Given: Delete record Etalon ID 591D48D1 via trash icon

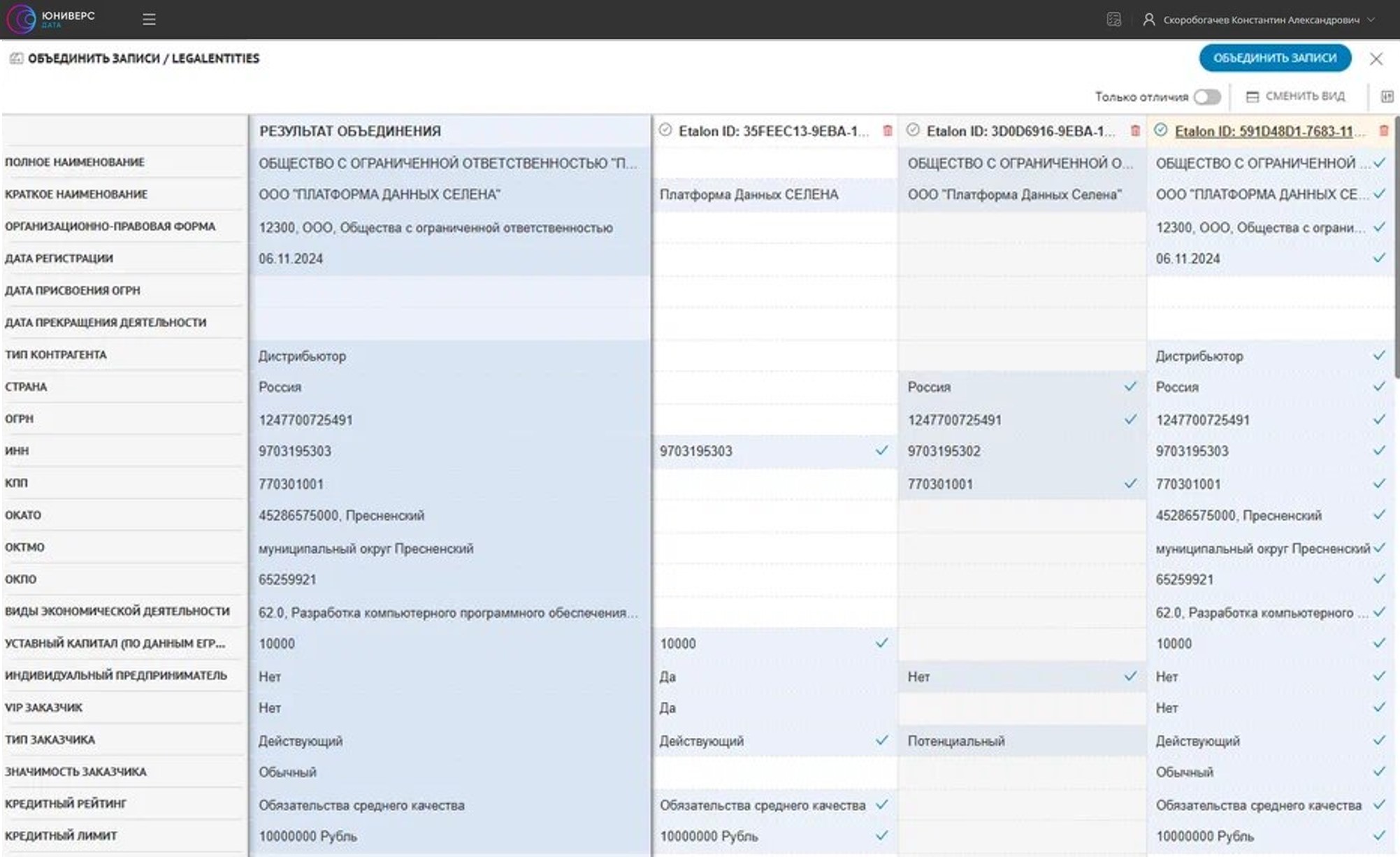Looking at the screenshot, I should [1383, 131].
